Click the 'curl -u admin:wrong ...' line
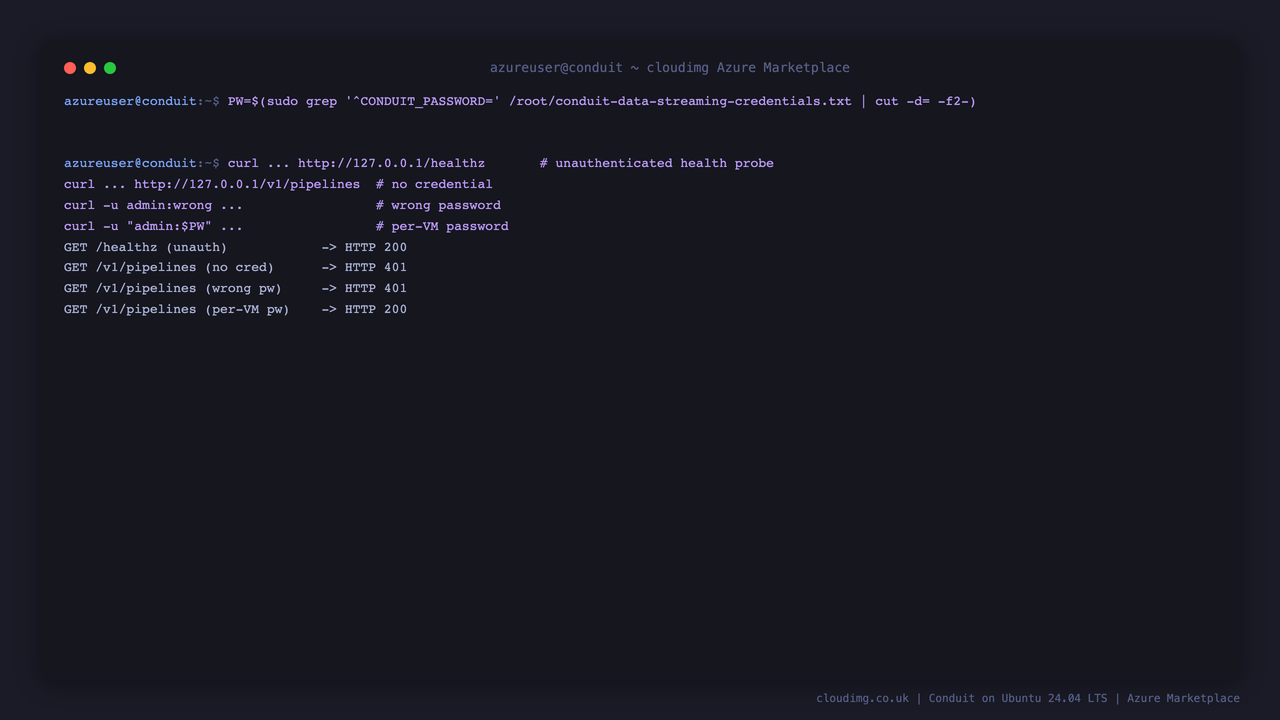 tap(153, 205)
